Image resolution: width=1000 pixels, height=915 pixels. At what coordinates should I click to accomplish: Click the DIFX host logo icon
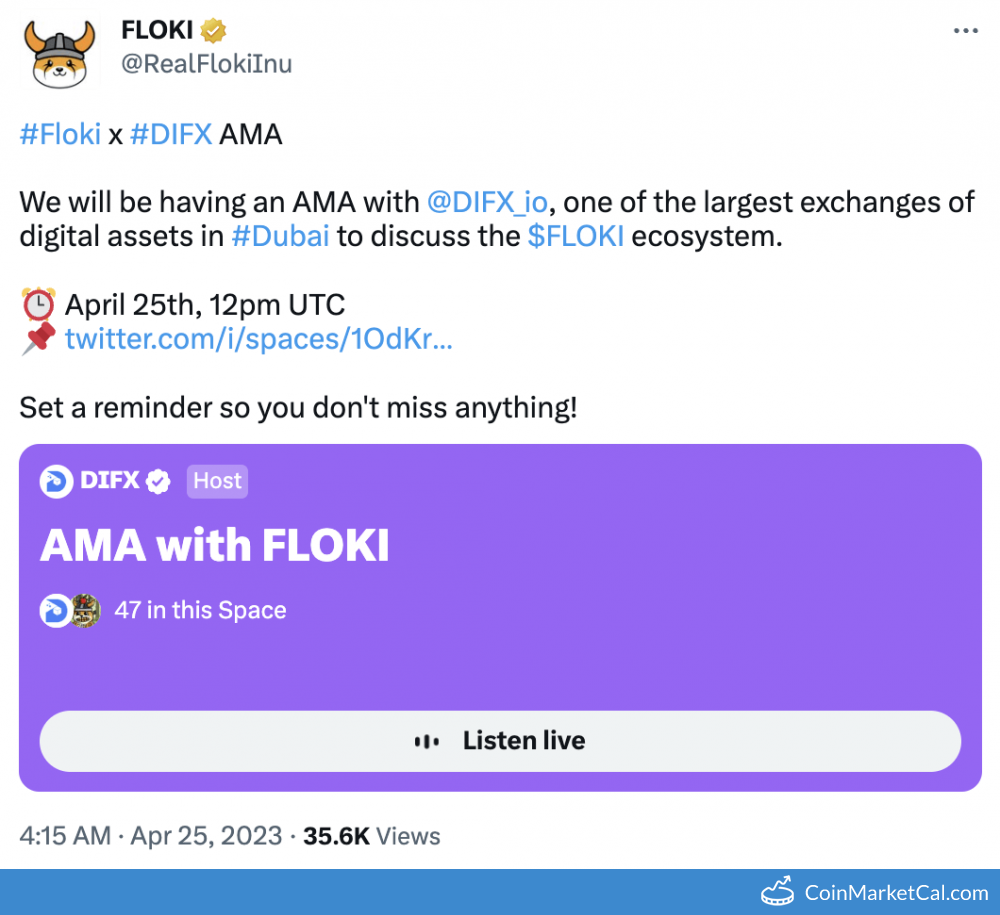[x=56, y=482]
